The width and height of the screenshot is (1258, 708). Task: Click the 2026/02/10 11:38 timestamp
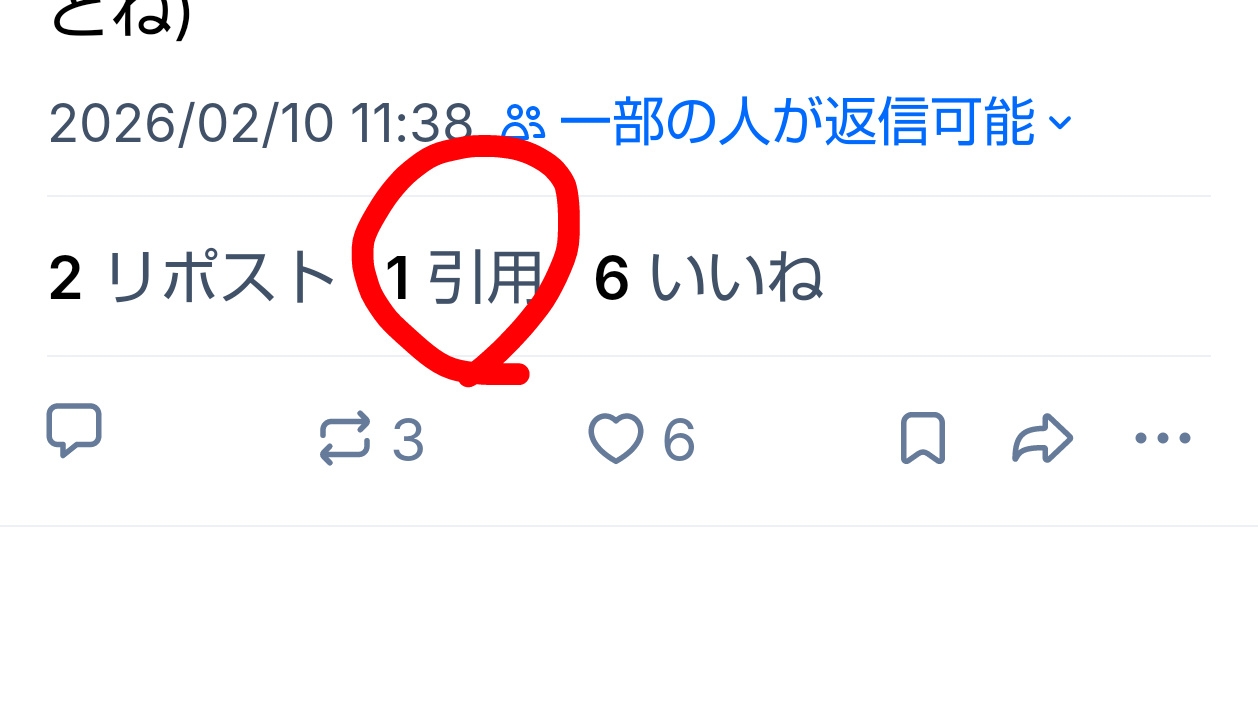260,124
